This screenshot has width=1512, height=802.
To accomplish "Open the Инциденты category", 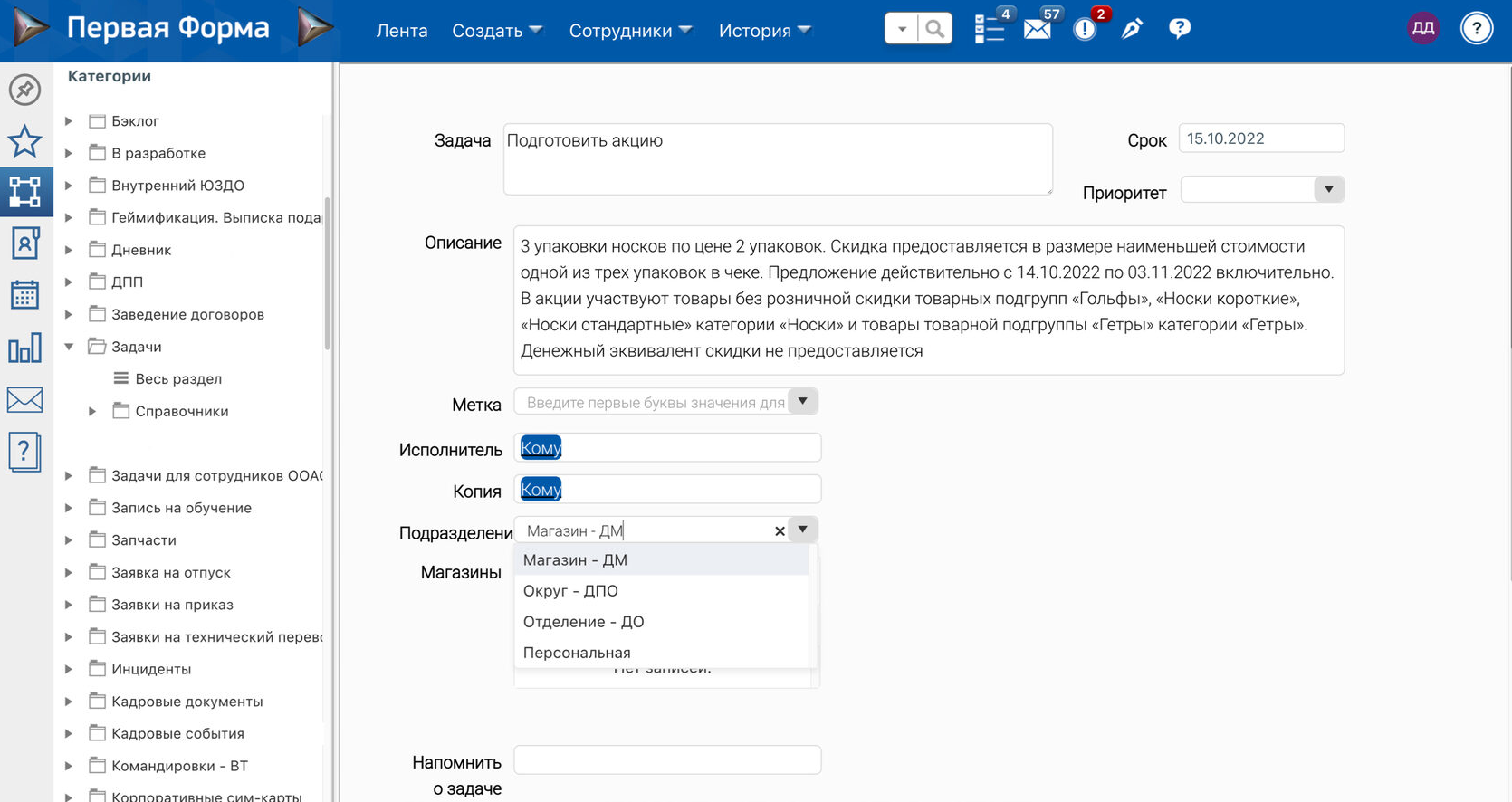I will pos(151,669).
